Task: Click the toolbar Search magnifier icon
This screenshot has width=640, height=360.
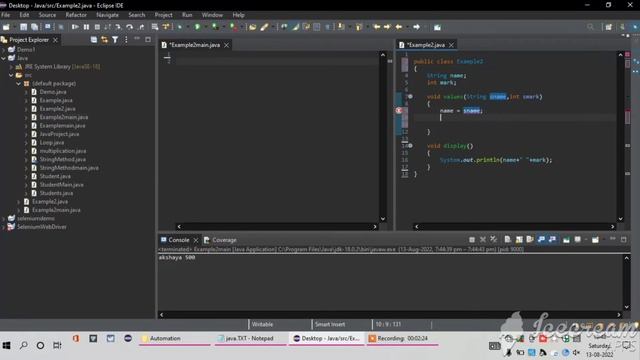Action: [x=590, y=27]
